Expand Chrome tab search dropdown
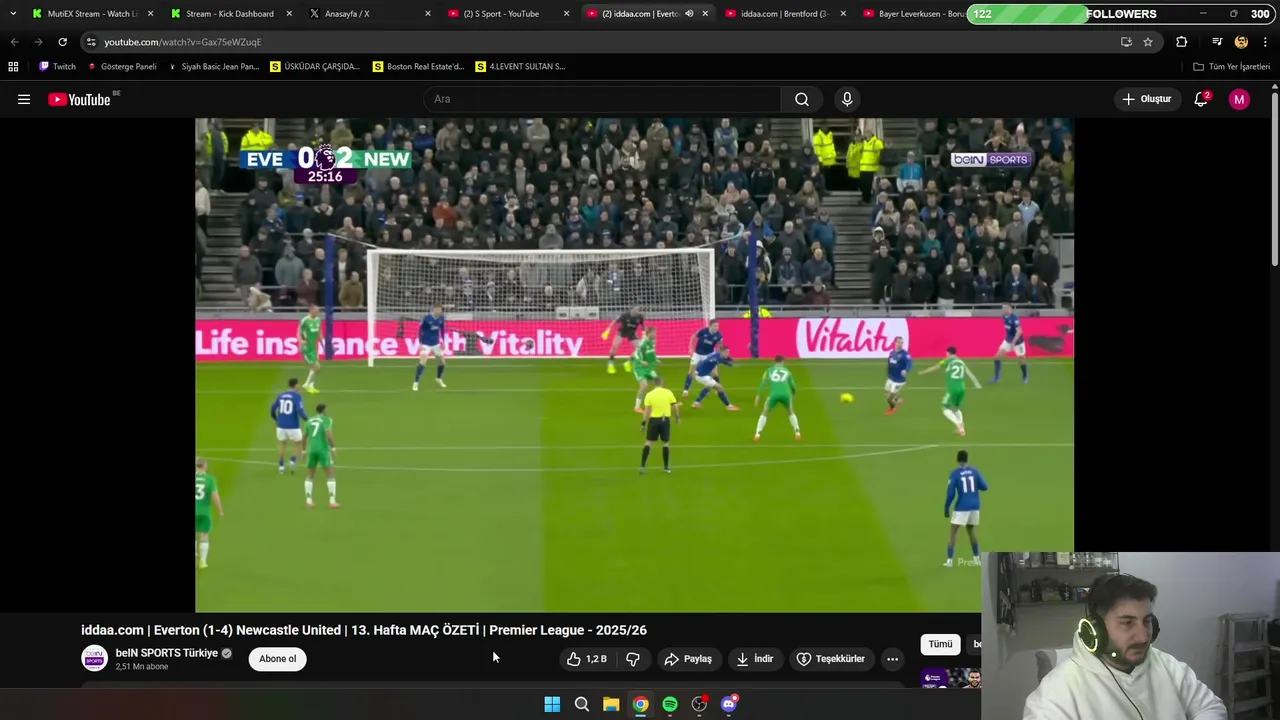The width and height of the screenshot is (1280, 720). (x=13, y=14)
